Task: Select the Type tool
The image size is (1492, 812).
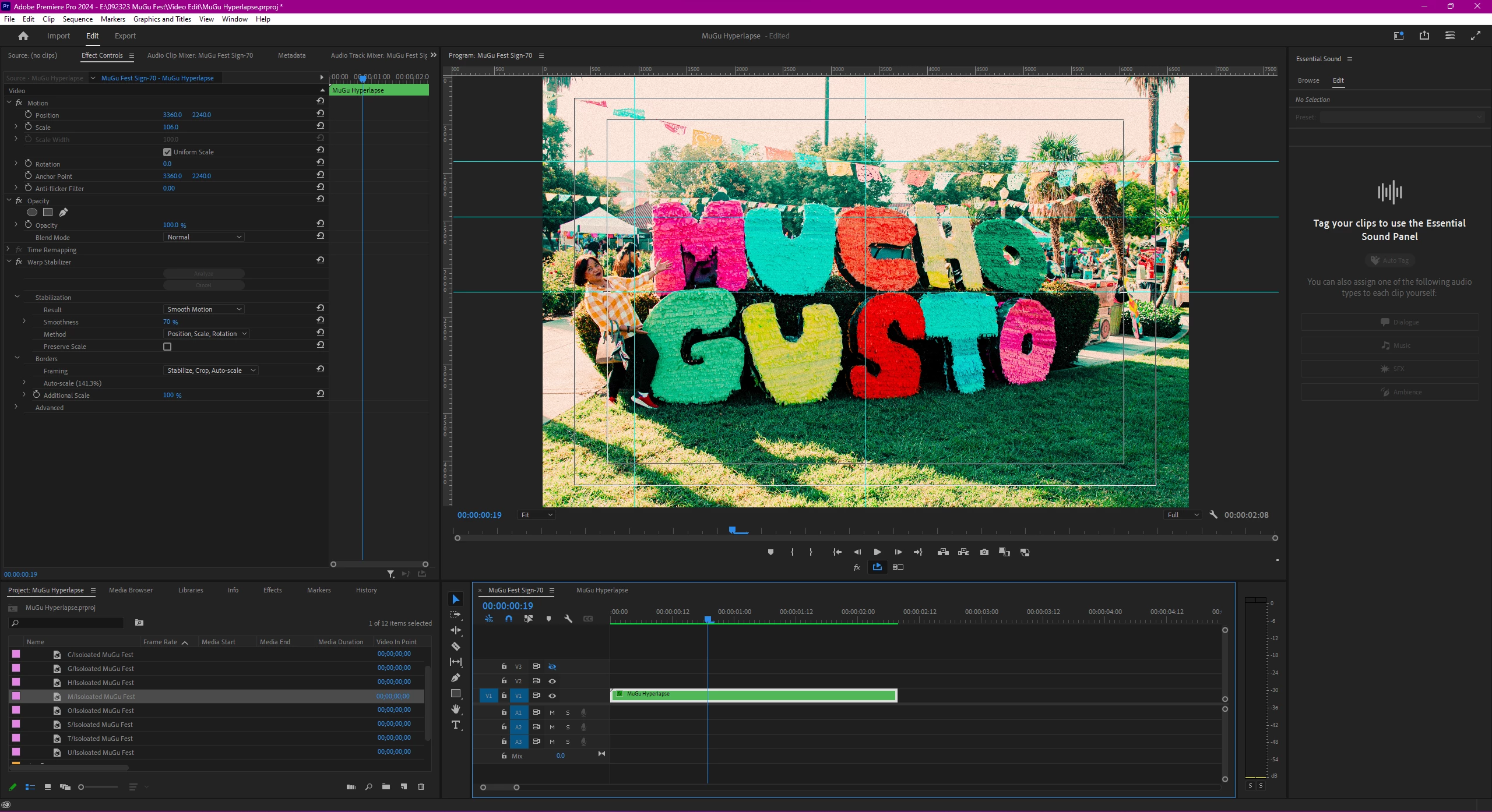Action: 456,725
